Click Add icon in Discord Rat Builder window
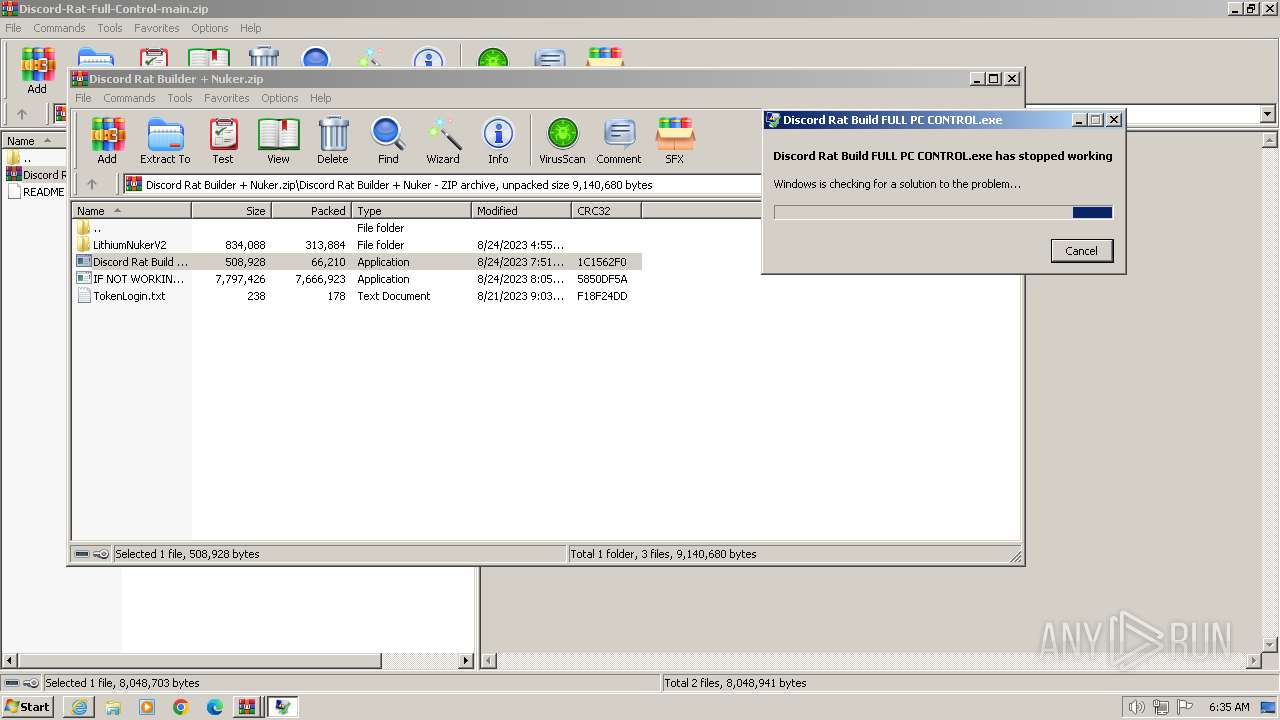 [x=107, y=140]
